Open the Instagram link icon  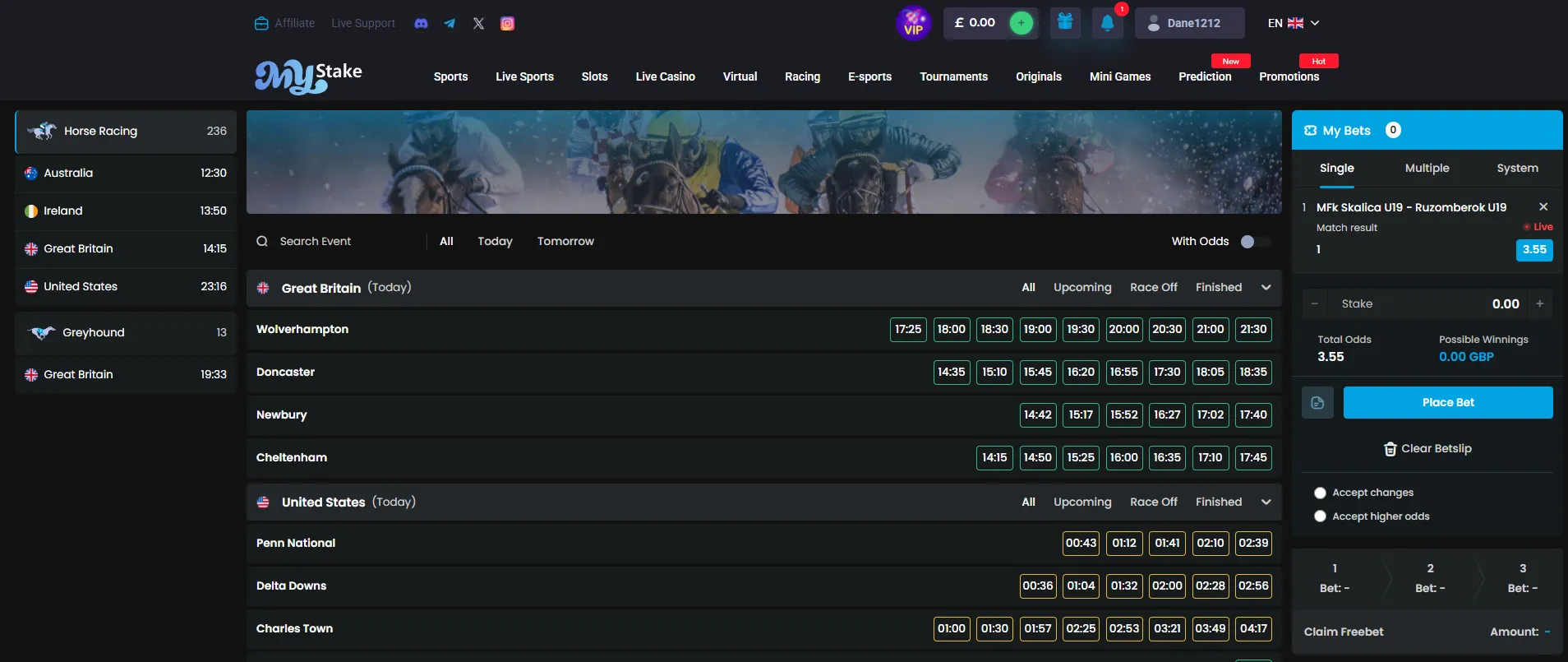tap(508, 23)
